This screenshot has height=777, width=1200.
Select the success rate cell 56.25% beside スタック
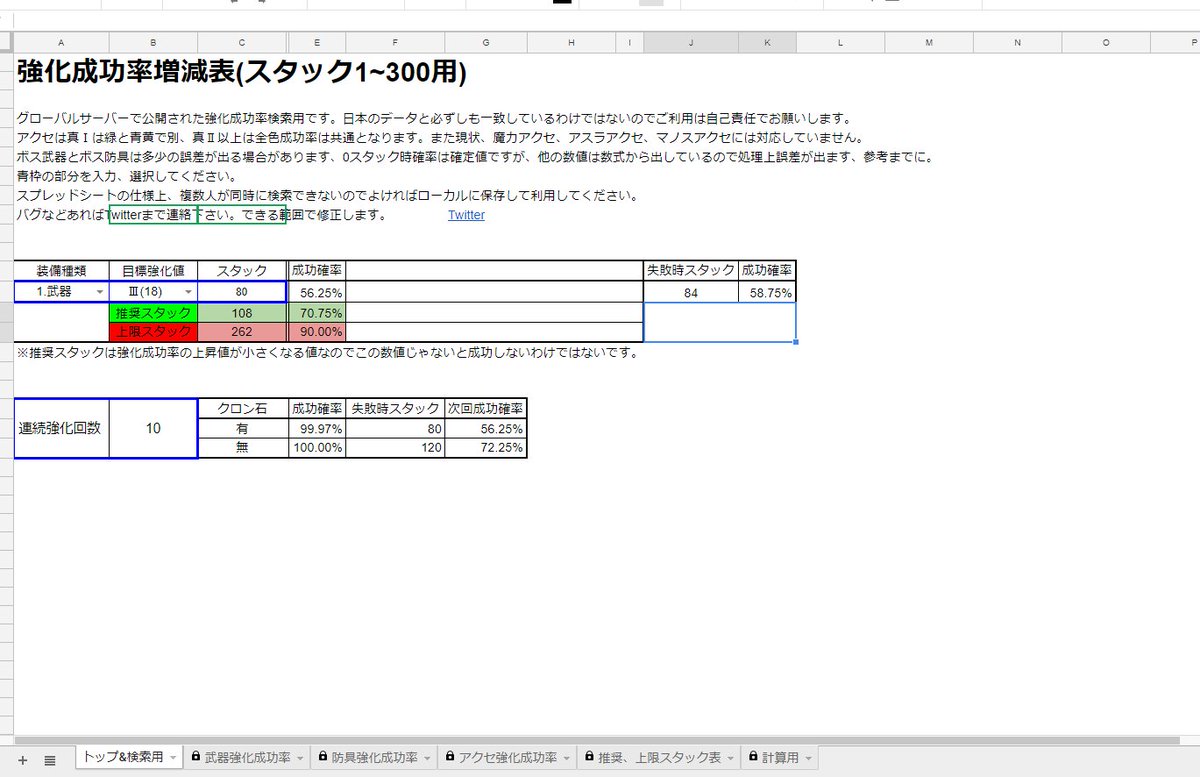coord(317,292)
